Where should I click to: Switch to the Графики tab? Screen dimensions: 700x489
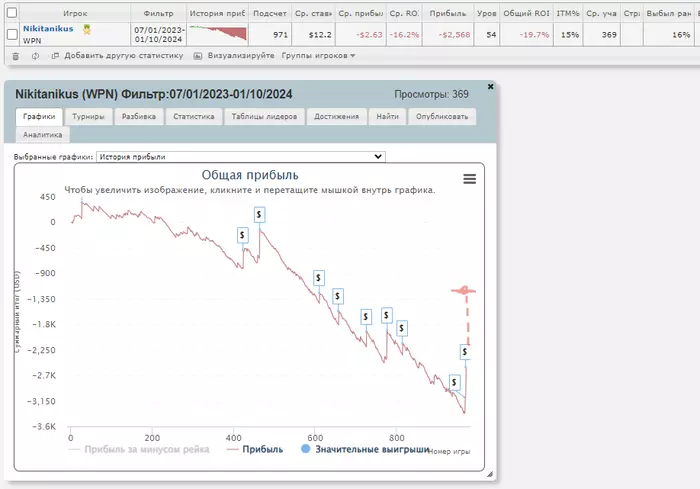(x=39, y=117)
